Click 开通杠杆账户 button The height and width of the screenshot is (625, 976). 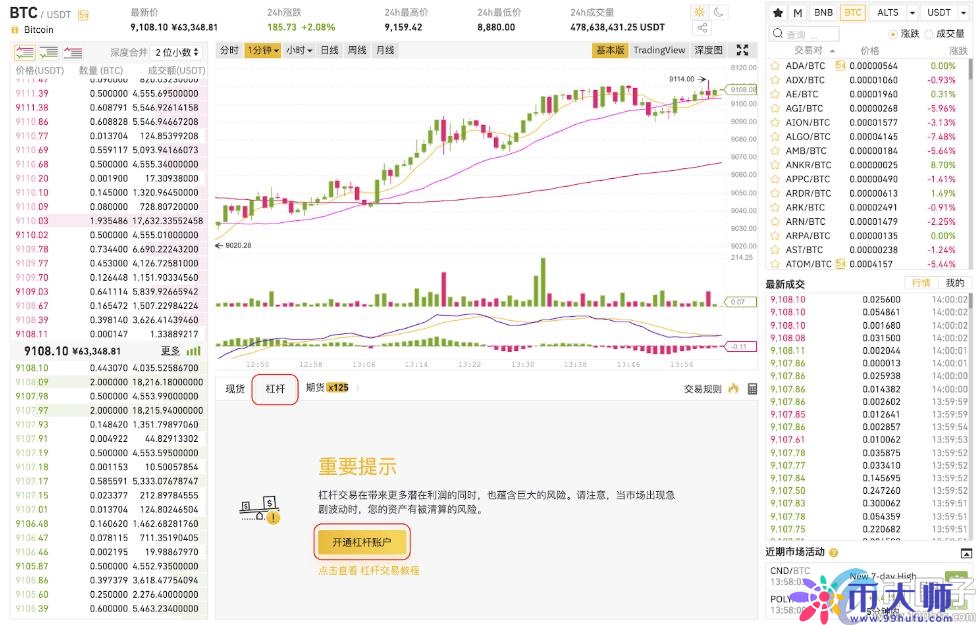[x=362, y=542]
